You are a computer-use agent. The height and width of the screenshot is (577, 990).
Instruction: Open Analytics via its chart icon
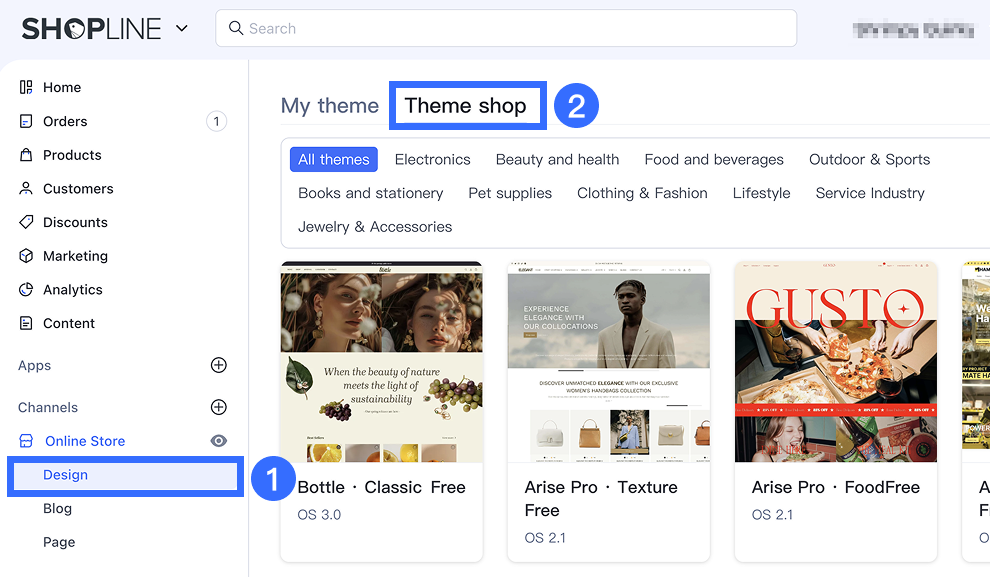coord(26,290)
